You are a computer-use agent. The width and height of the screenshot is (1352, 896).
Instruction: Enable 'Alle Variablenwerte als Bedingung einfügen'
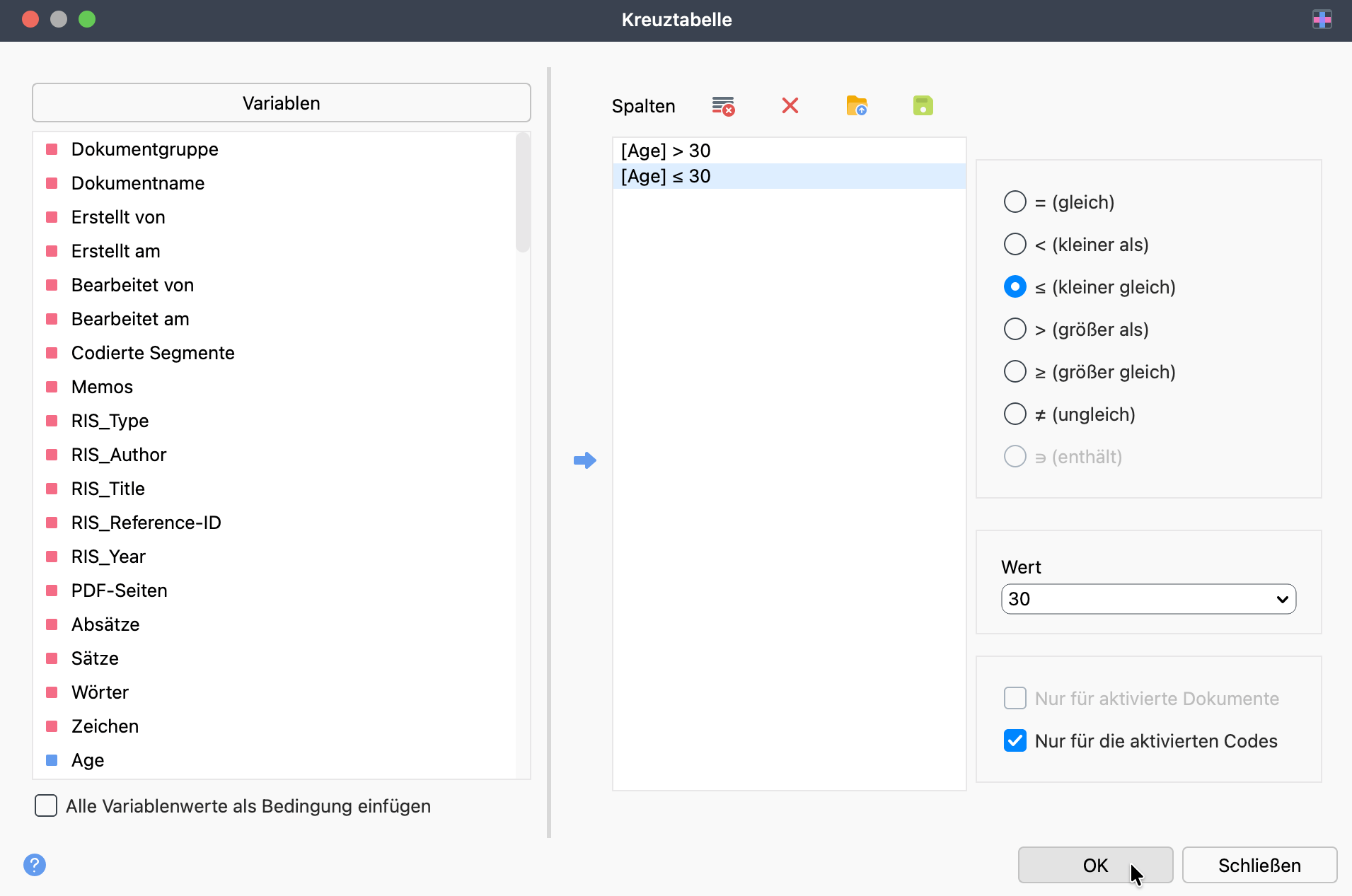click(46, 806)
